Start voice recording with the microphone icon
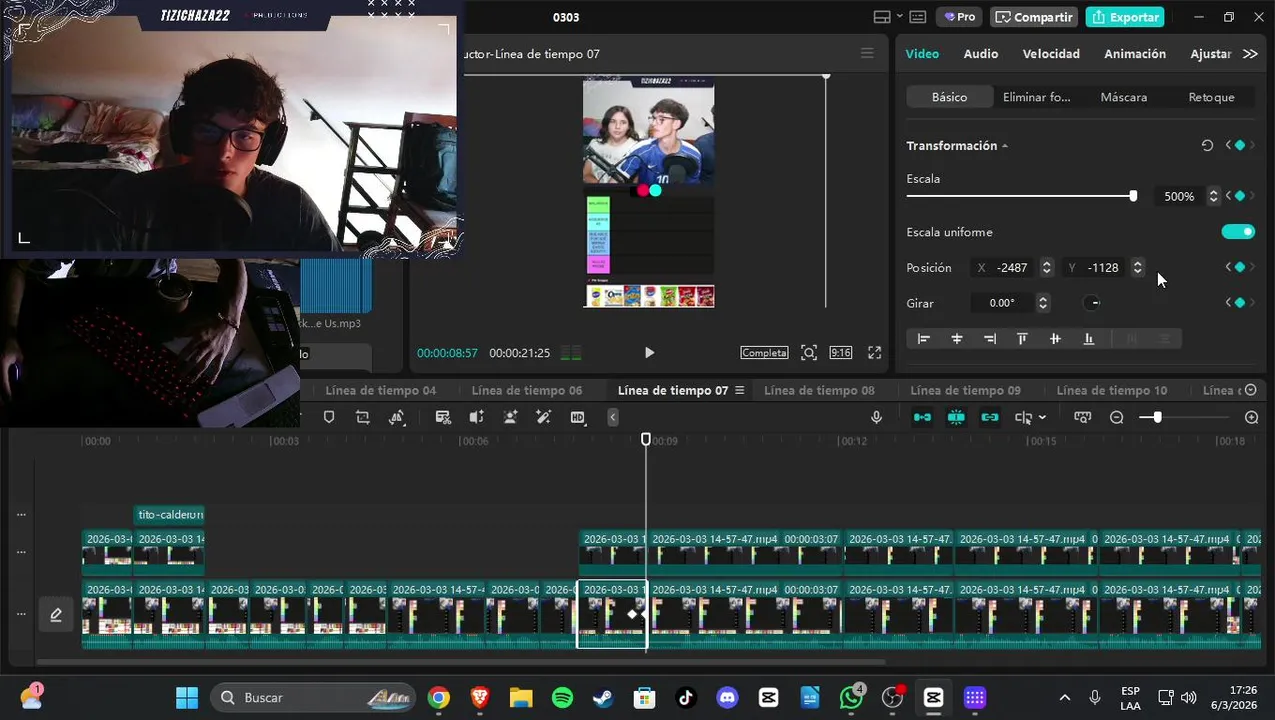1275x720 pixels. 877,417
